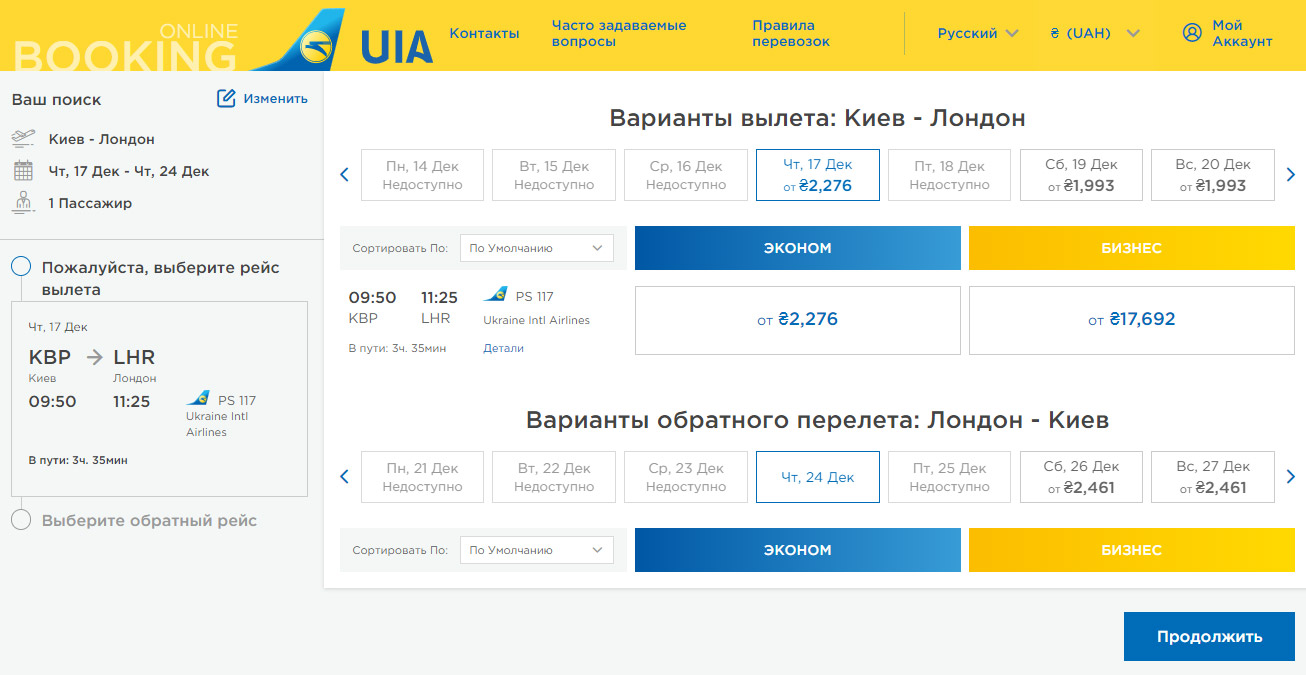Open the Русский language dropdown
This screenshot has width=1306, height=675.
[x=978, y=33]
